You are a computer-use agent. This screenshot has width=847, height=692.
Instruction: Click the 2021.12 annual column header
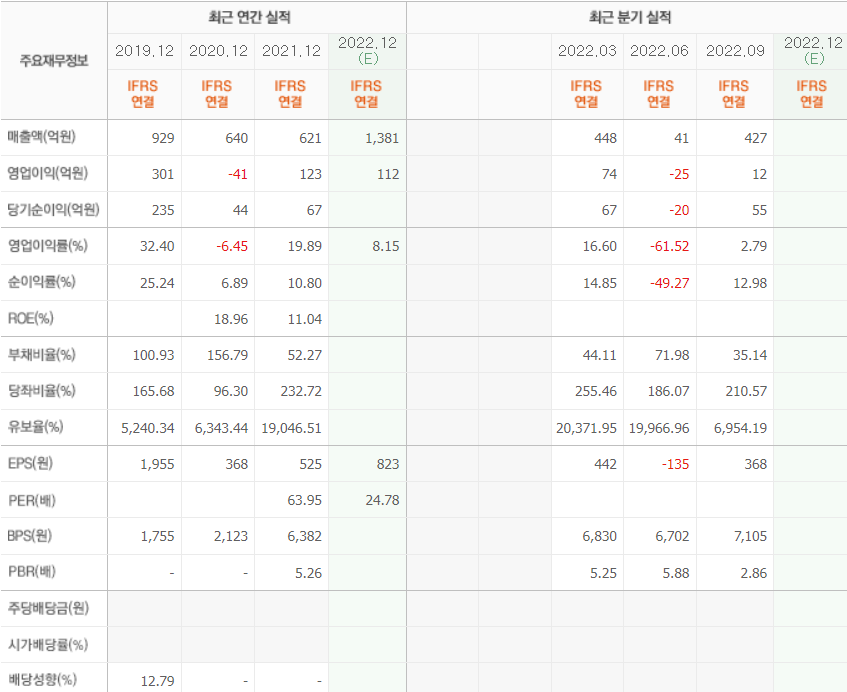pos(292,51)
